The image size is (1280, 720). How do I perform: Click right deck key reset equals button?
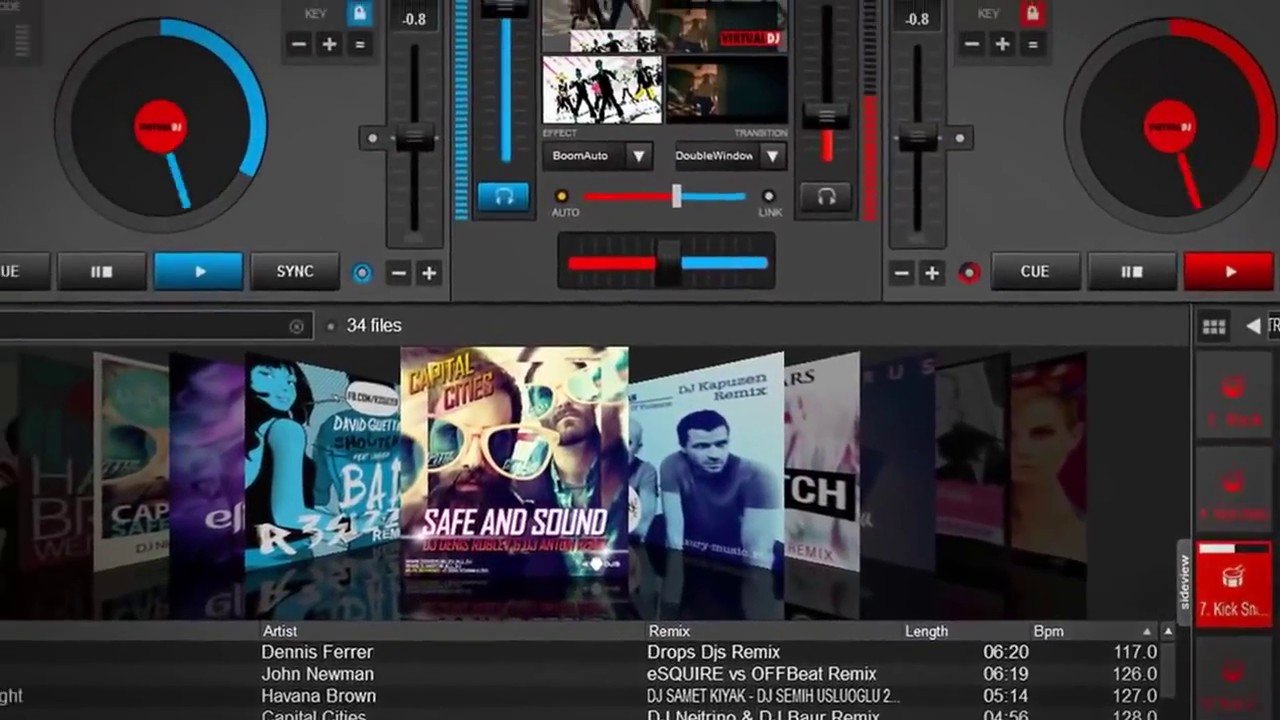[x=1033, y=44]
